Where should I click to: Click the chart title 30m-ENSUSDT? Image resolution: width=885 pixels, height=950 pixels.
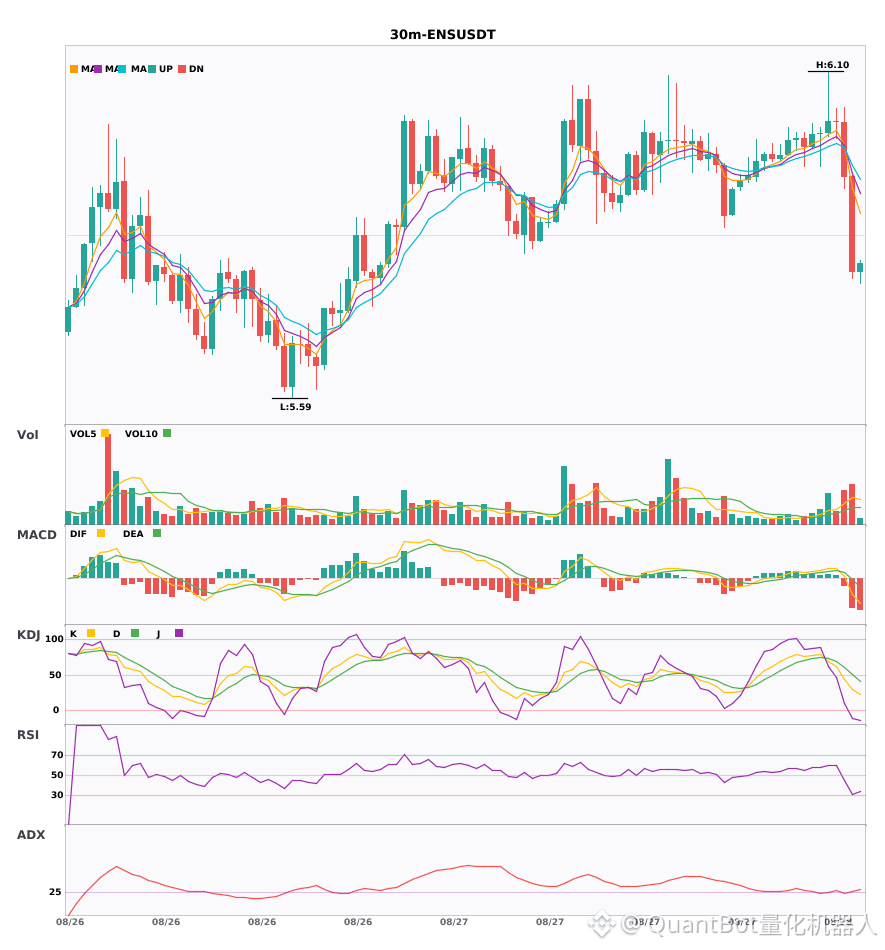coord(443,35)
